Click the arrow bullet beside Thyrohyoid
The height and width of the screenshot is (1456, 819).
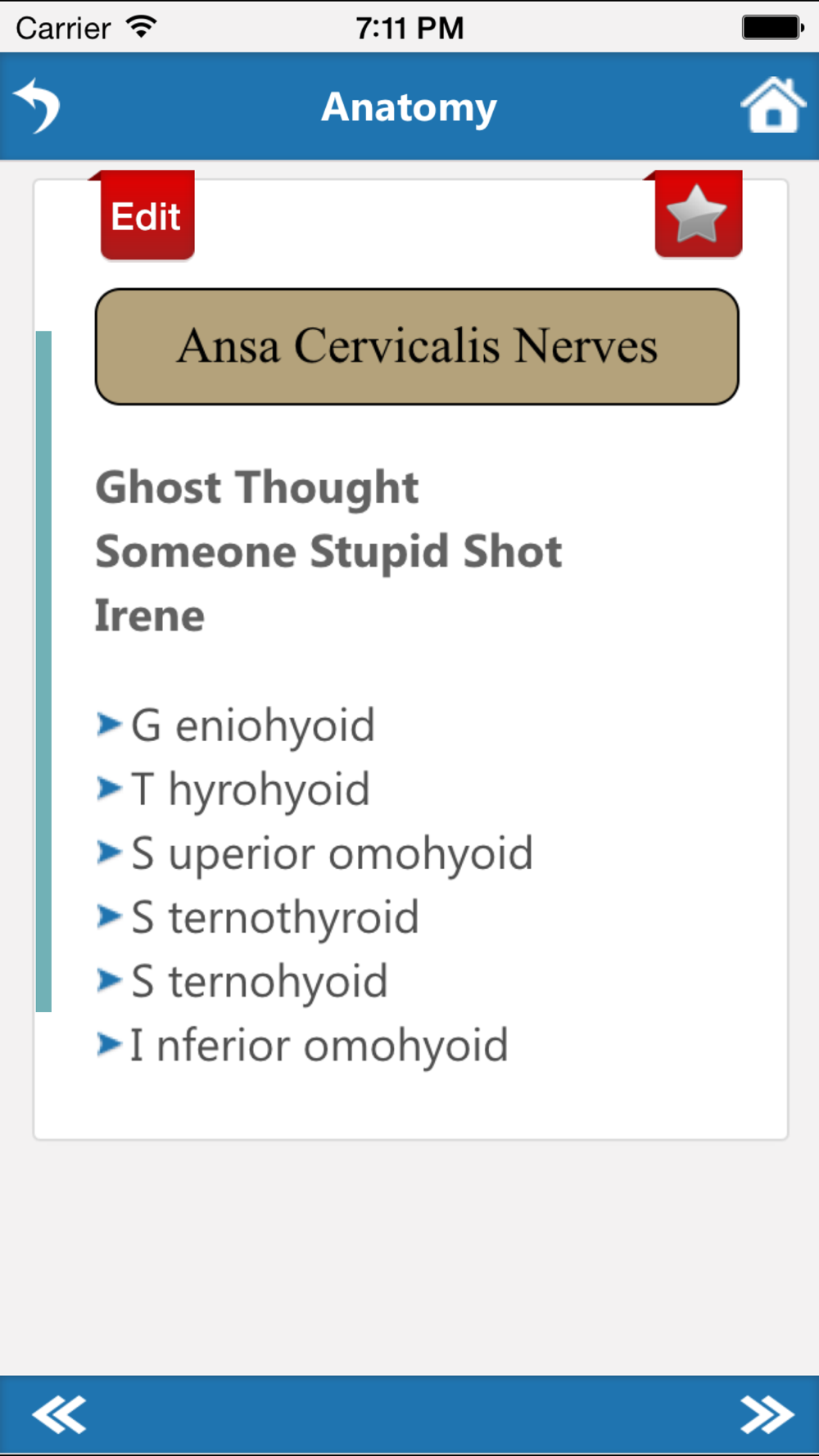109,789
